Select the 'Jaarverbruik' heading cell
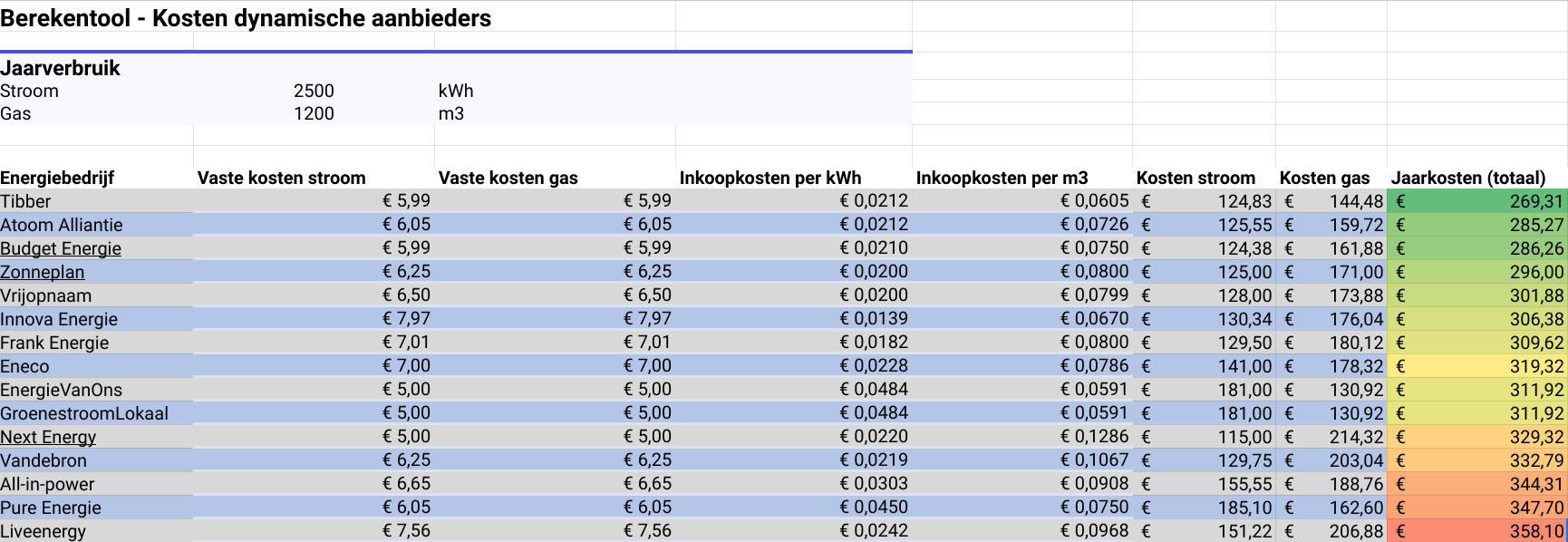This screenshot has height=542, width=1568. point(60,68)
